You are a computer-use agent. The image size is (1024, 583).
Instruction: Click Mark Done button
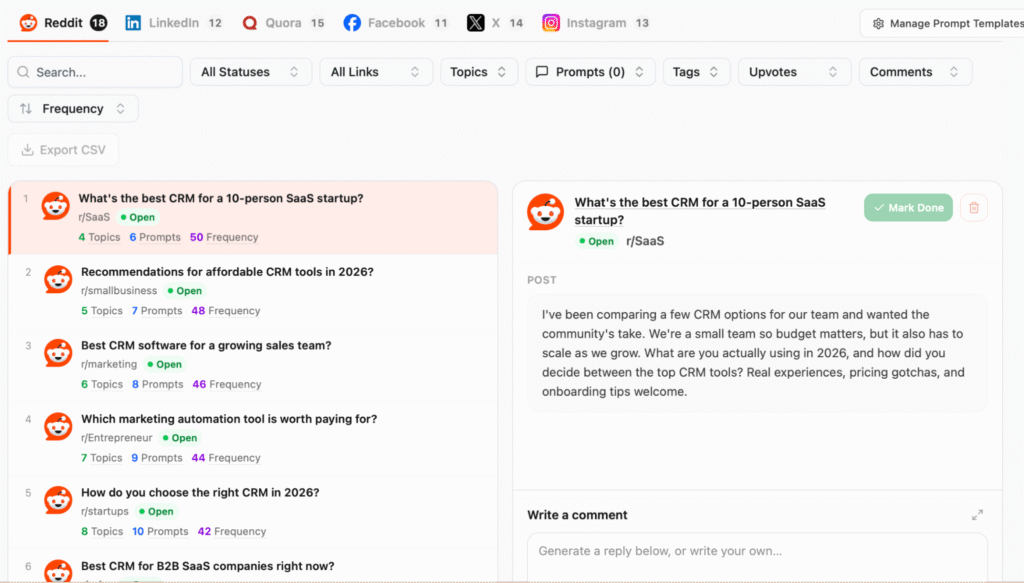click(x=908, y=208)
